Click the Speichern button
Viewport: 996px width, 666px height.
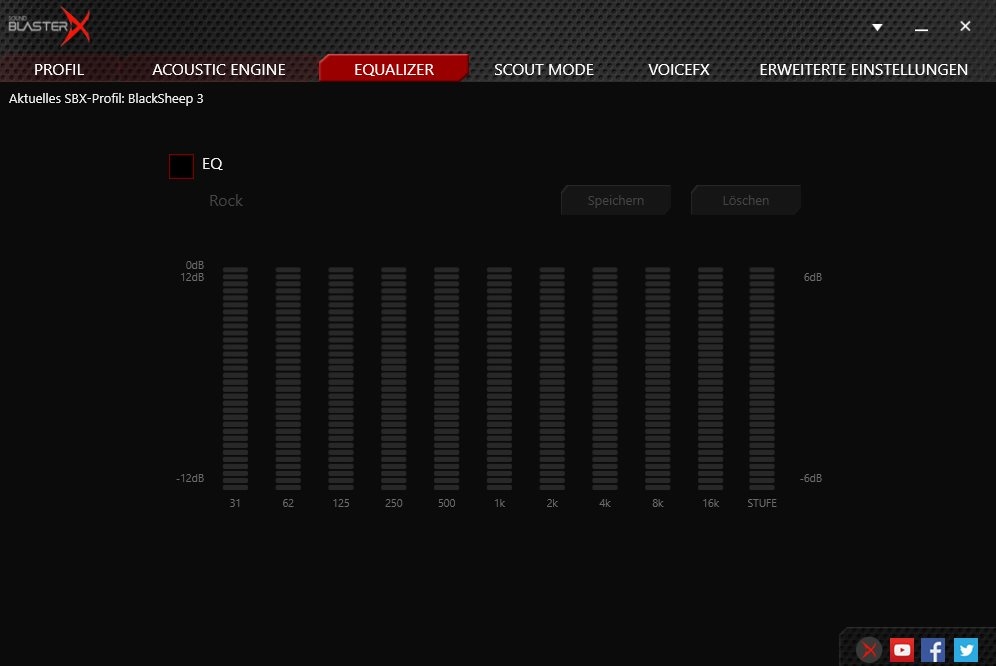(x=616, y=200)
